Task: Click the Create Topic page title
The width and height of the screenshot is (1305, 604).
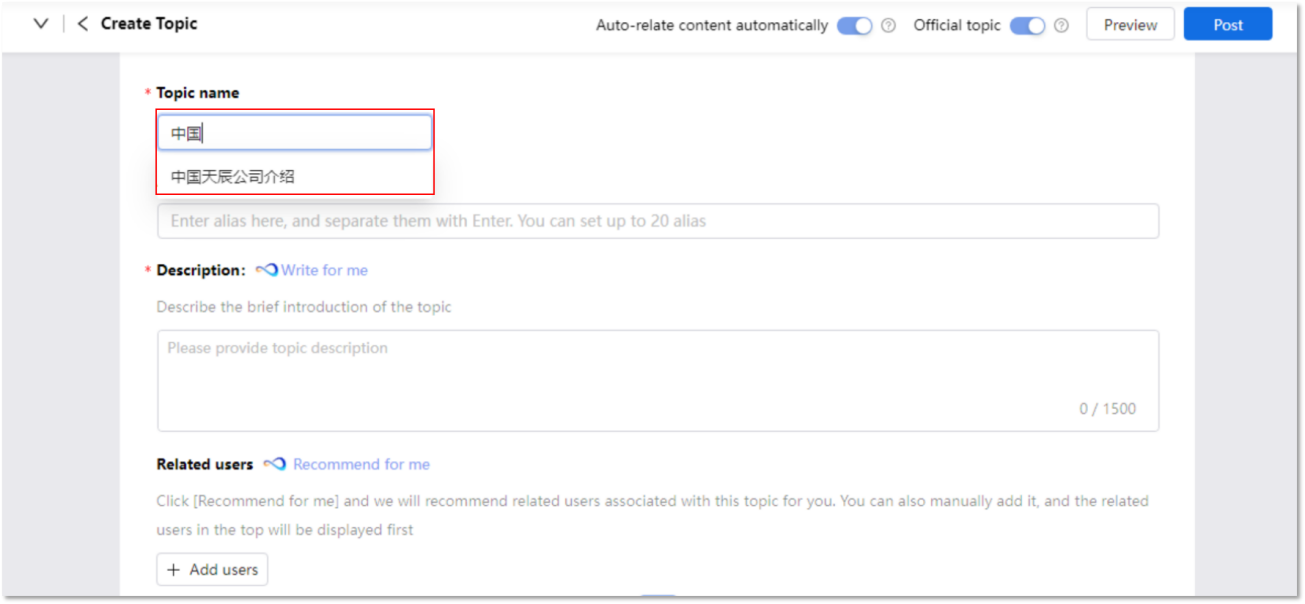Action: click(x=149, y=24)
